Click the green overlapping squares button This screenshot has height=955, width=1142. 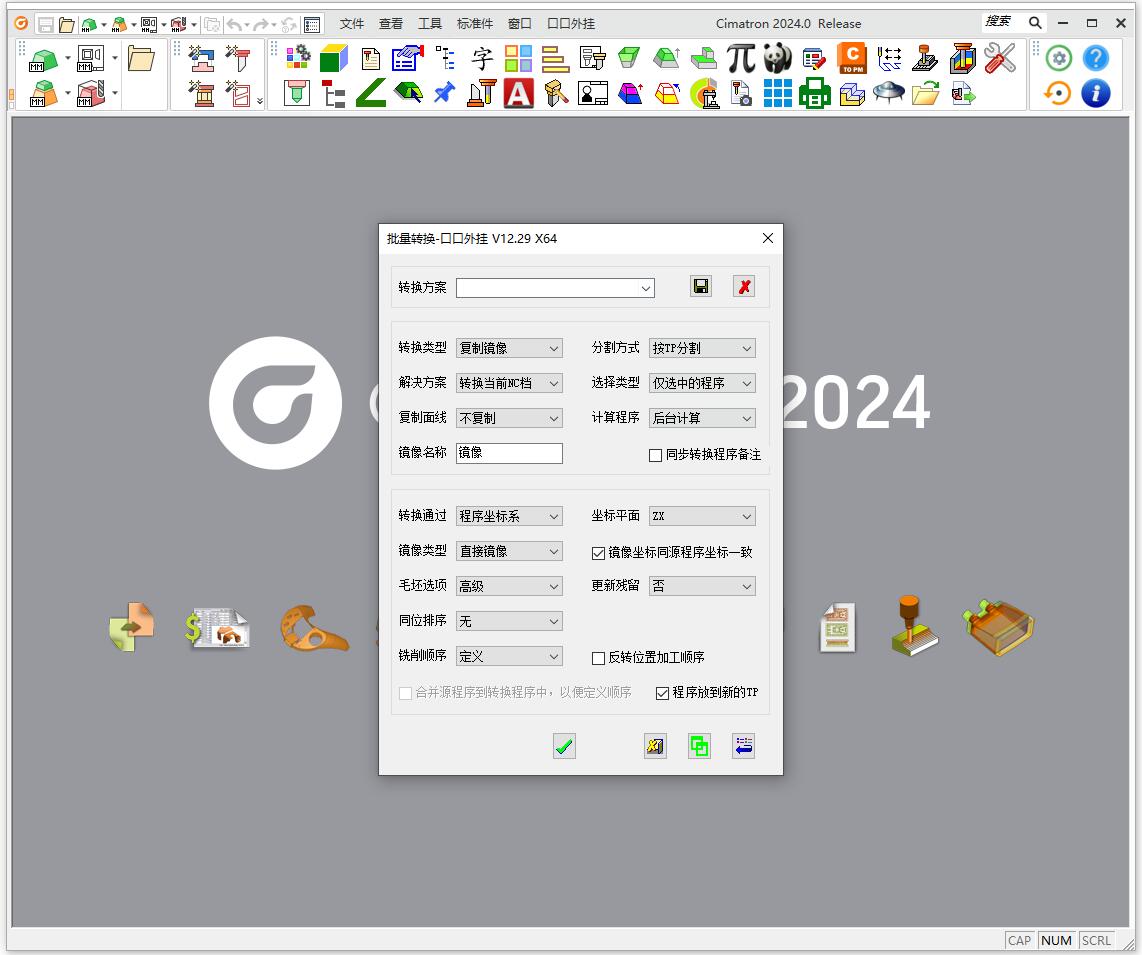700,746
